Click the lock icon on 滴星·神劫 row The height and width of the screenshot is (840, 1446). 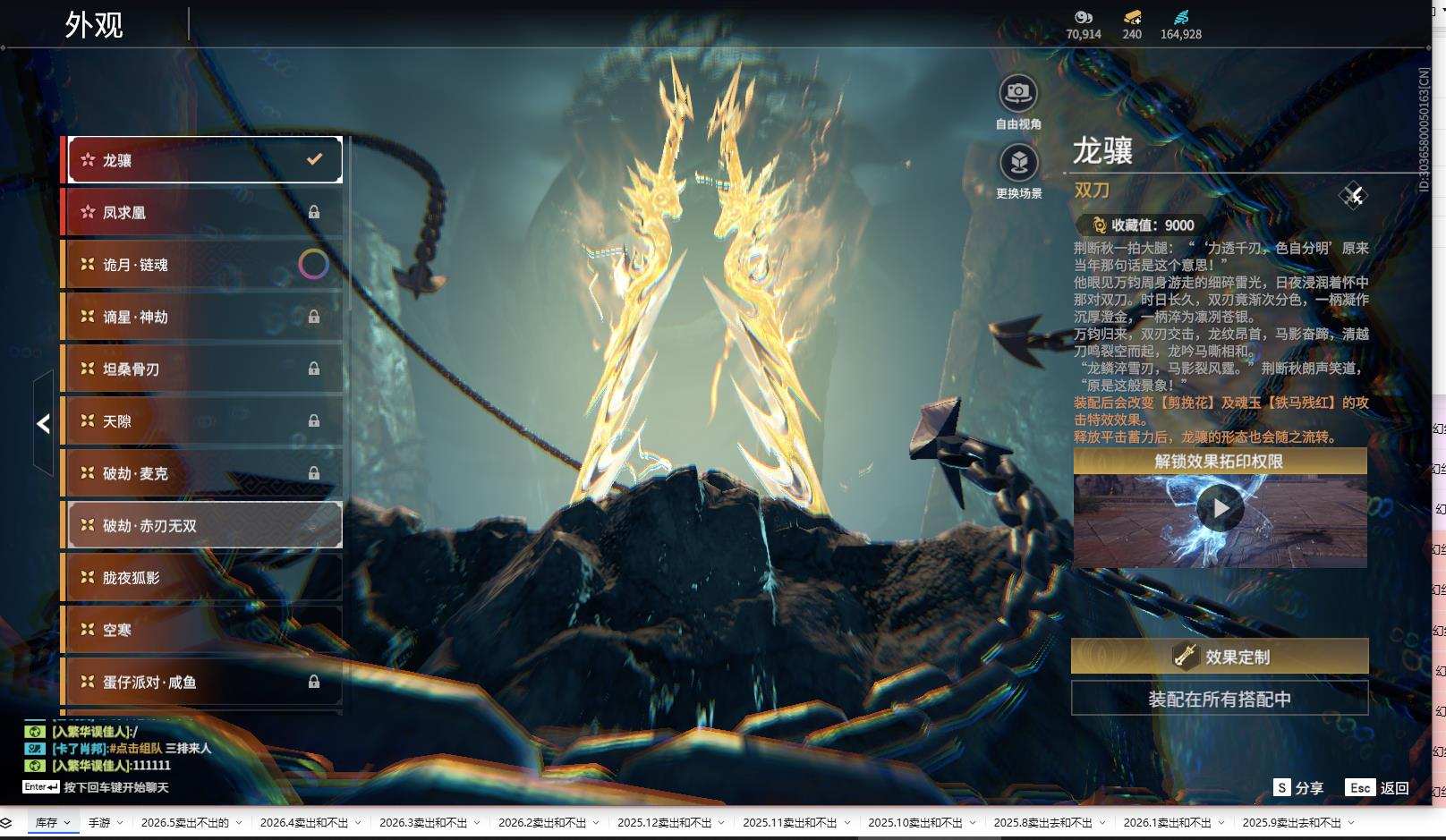point(314,317)
